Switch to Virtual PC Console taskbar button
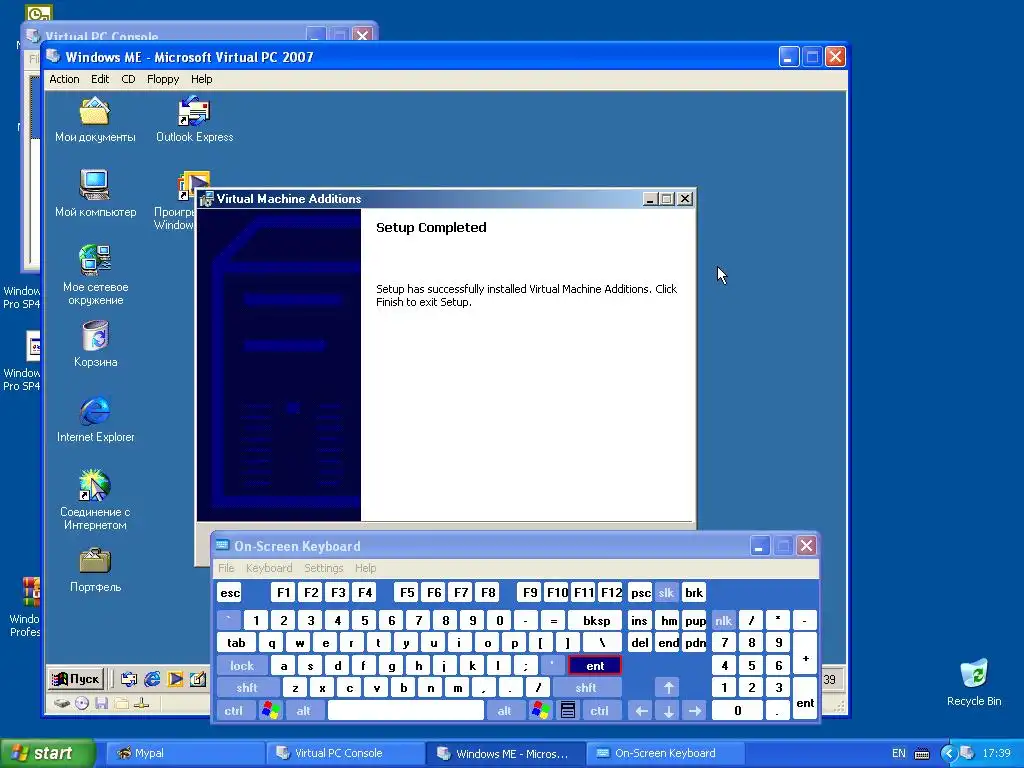This screenshot has width=1024, height=768. (345, 753)
